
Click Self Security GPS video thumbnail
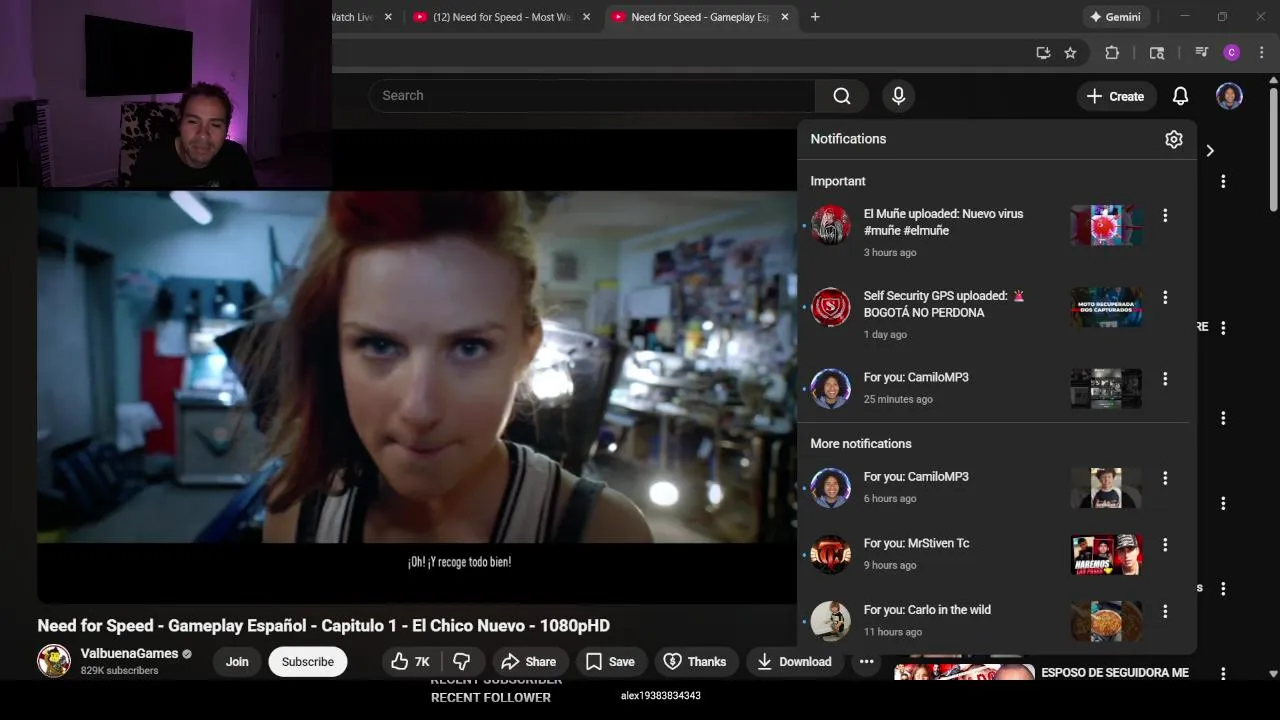(1106, 307)
